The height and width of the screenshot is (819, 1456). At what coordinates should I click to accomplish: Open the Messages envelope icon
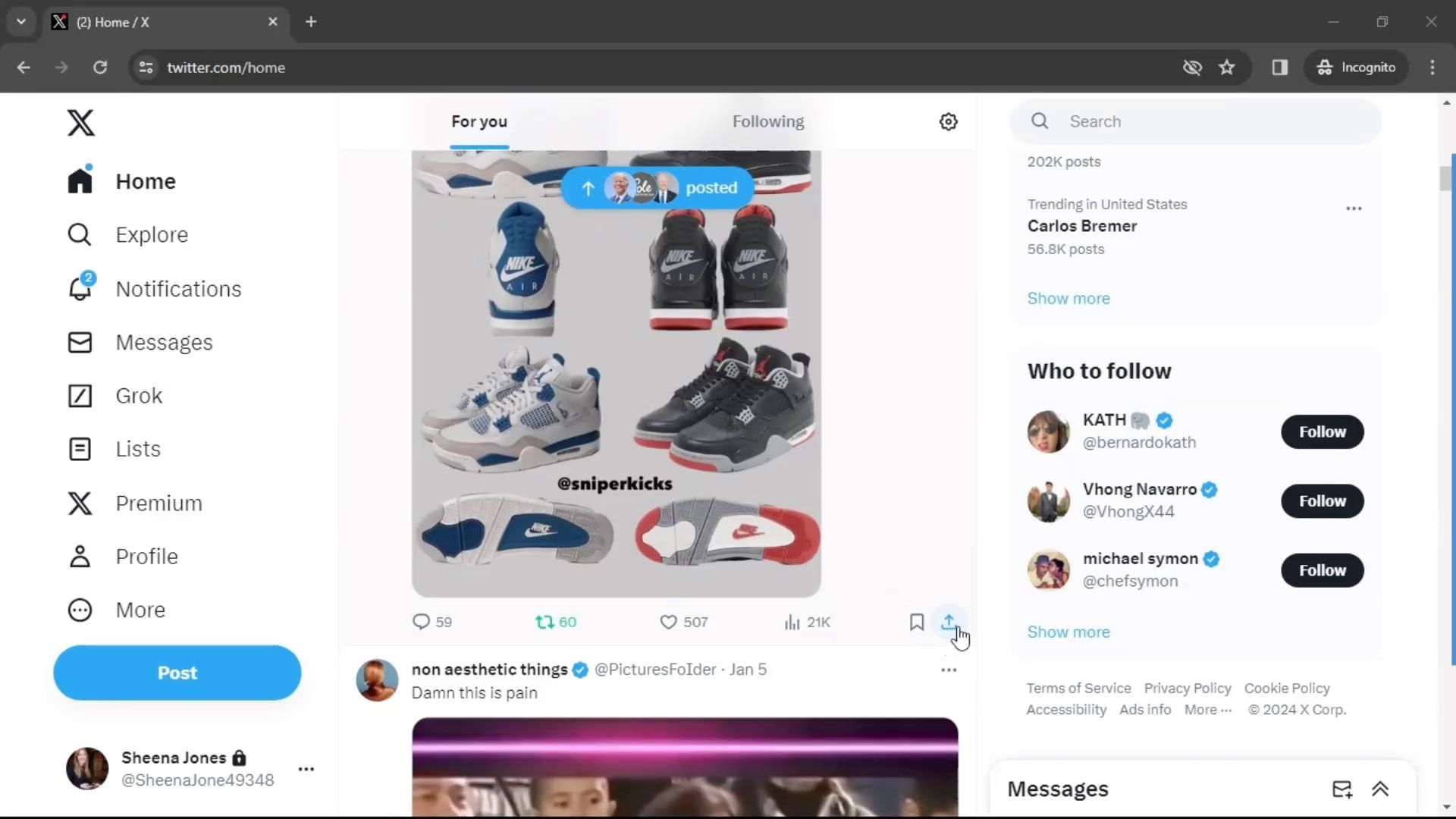click(x=79, y=342)
